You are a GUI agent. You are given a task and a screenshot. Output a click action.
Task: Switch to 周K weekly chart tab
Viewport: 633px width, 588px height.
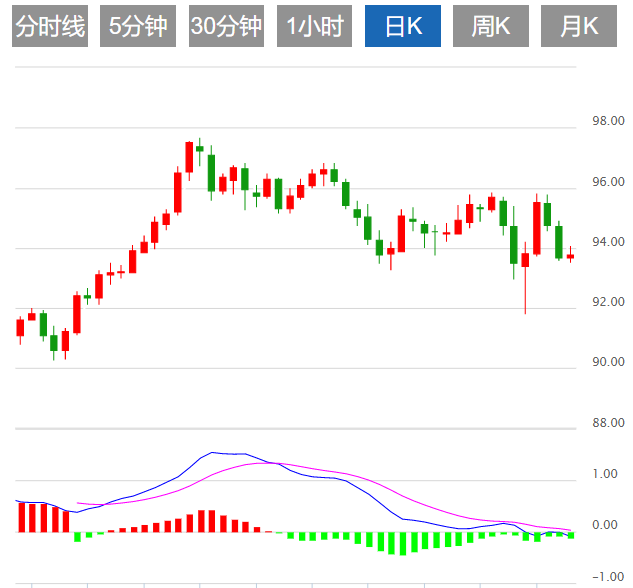(x=491, y=26)
